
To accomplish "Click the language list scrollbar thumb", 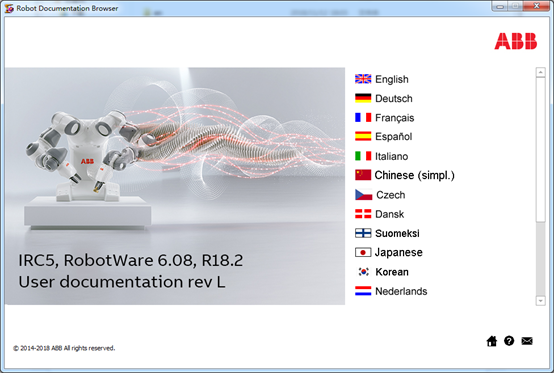I will [x=541, y=150].
